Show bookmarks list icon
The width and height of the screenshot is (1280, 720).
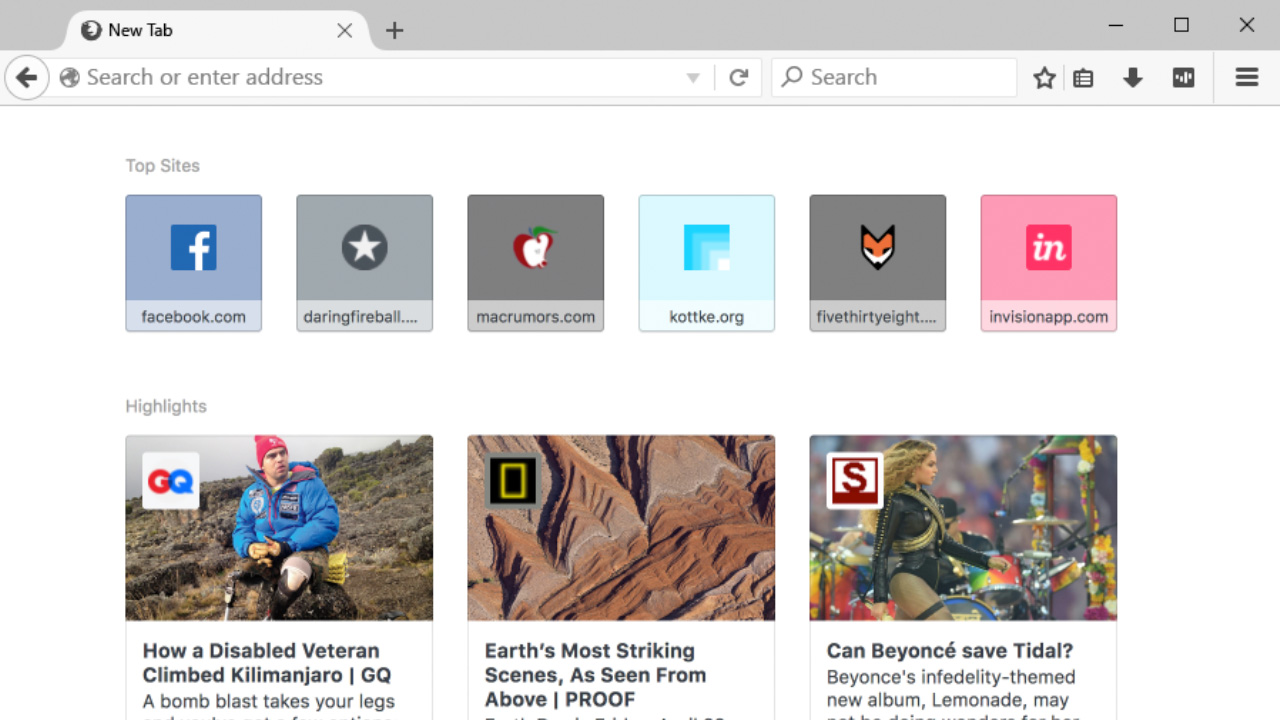[x=1083, y=77]
